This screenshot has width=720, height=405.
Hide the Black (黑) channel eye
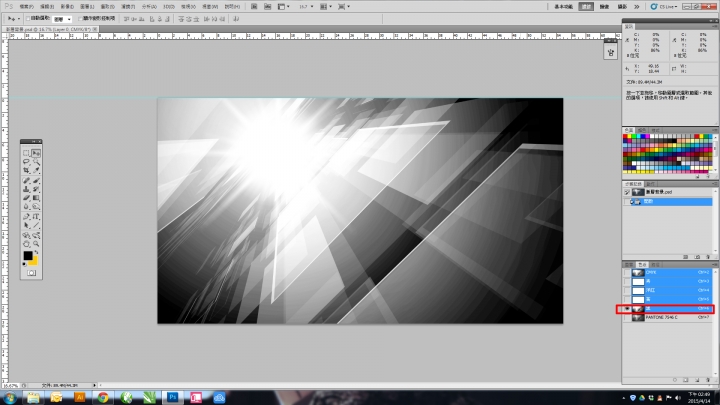coord(627,309)
